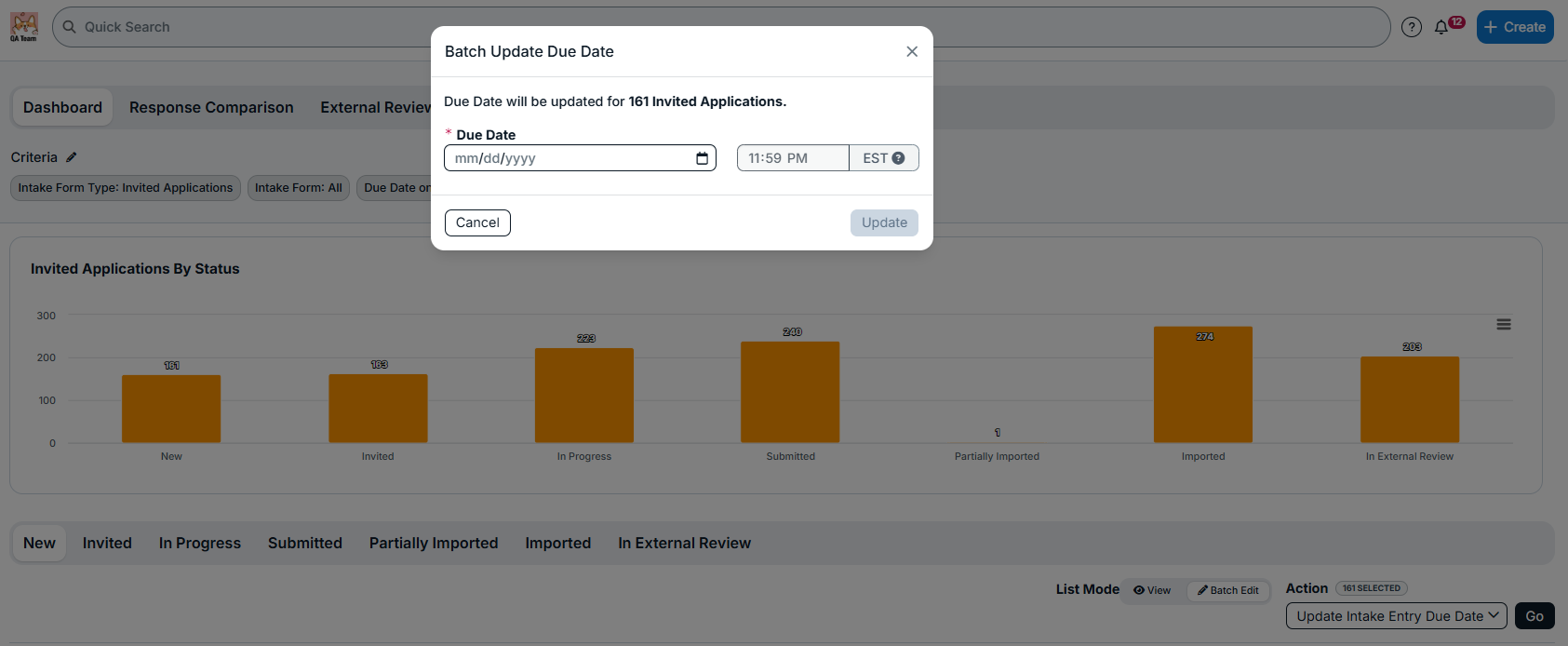
Task: Click the In Progress bar in chart
Action: pos(584,395)
